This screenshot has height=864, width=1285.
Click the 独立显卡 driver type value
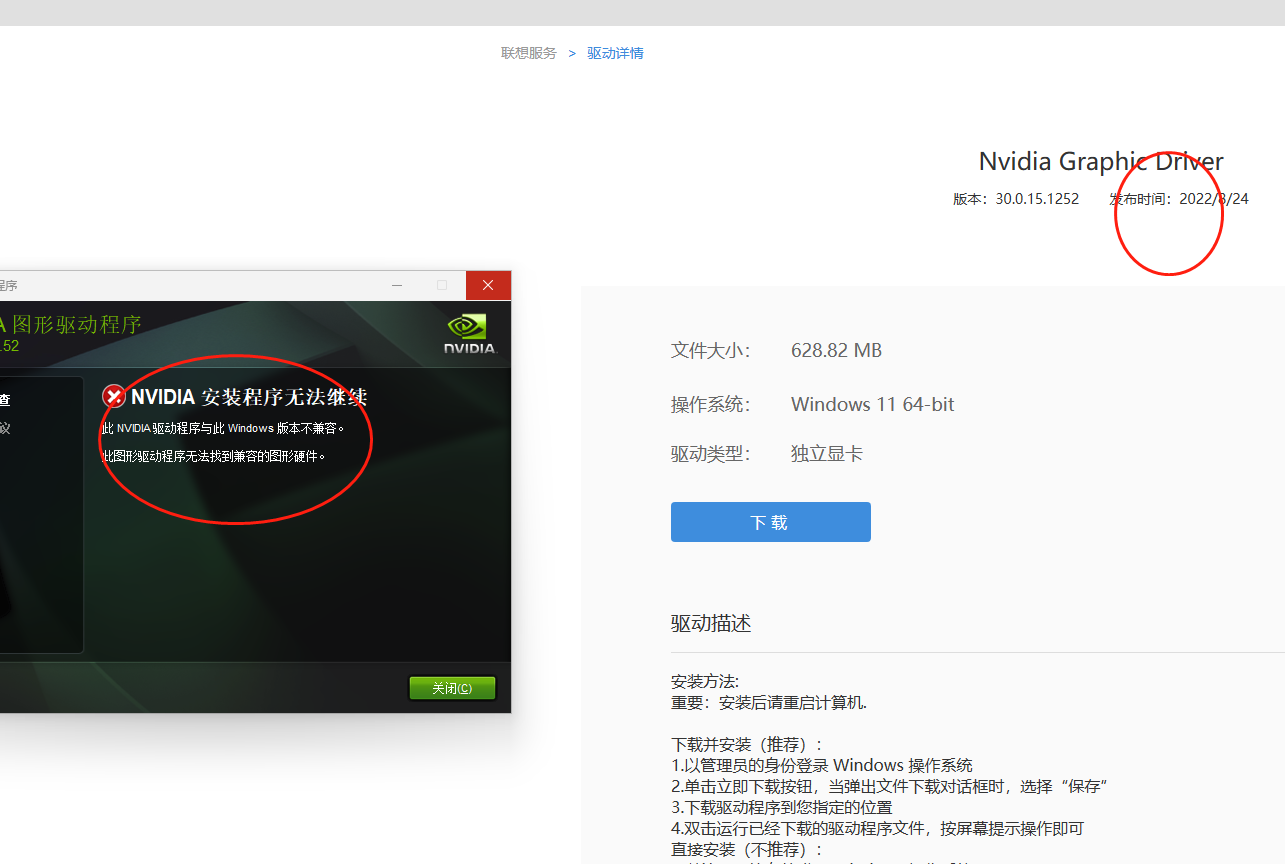[x=827, y=454]
